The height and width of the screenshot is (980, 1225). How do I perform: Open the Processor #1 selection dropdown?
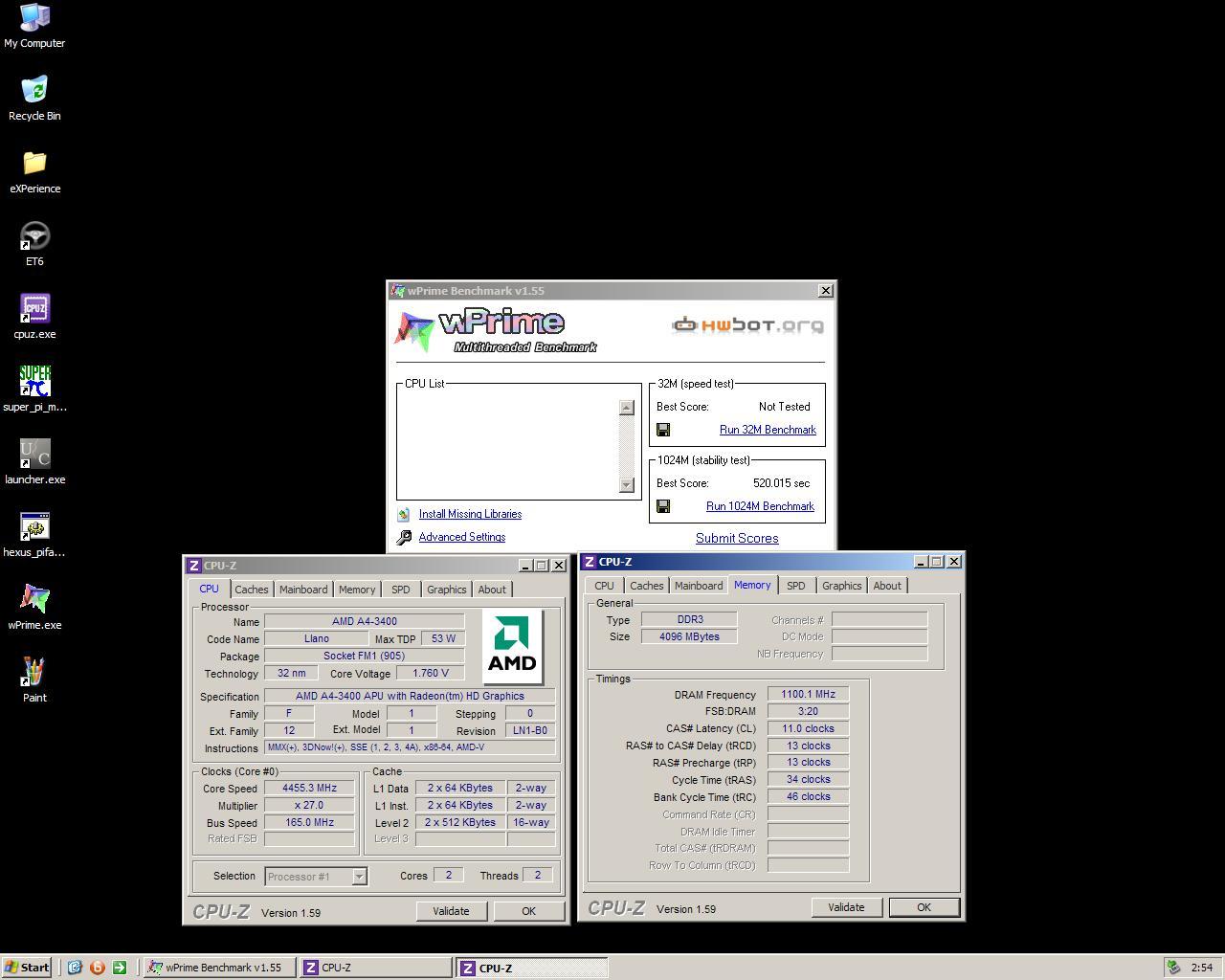[x=359, y=877]
